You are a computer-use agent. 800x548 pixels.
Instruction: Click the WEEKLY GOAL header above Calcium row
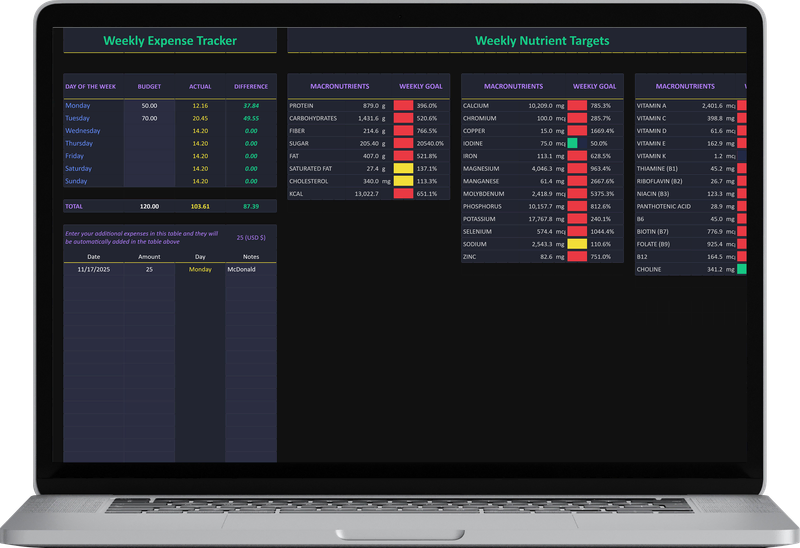tap(594, 86)
